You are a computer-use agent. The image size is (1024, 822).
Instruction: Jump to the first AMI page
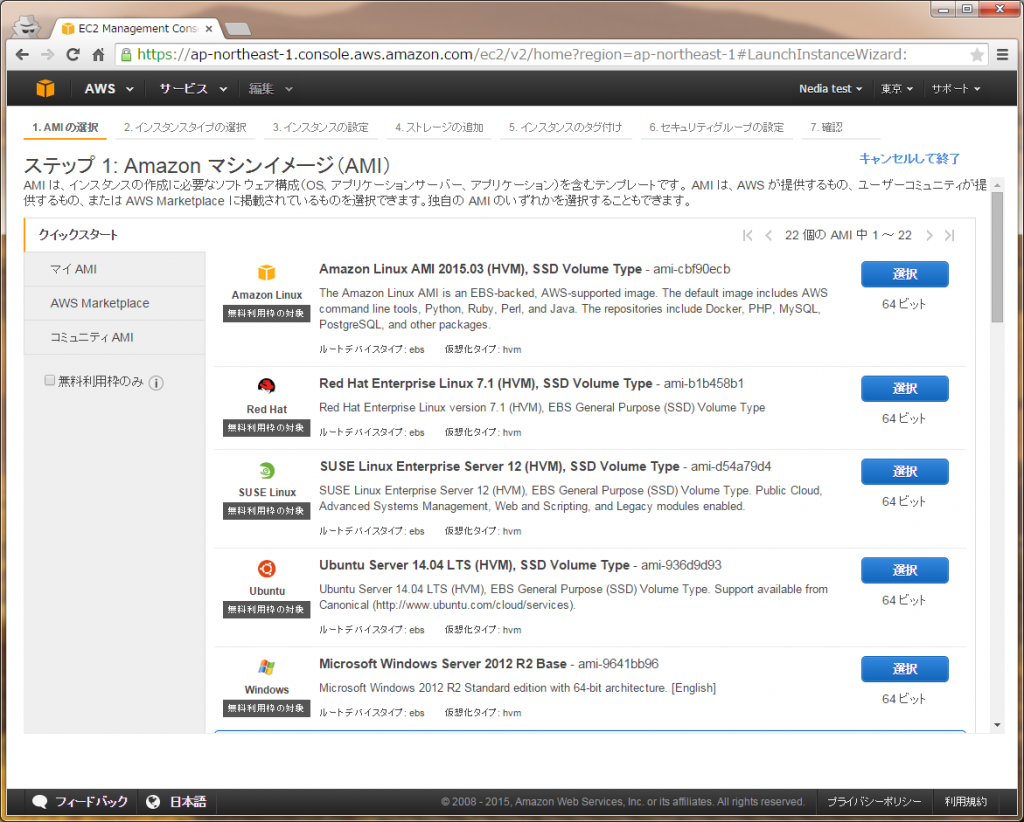[748, 235]
